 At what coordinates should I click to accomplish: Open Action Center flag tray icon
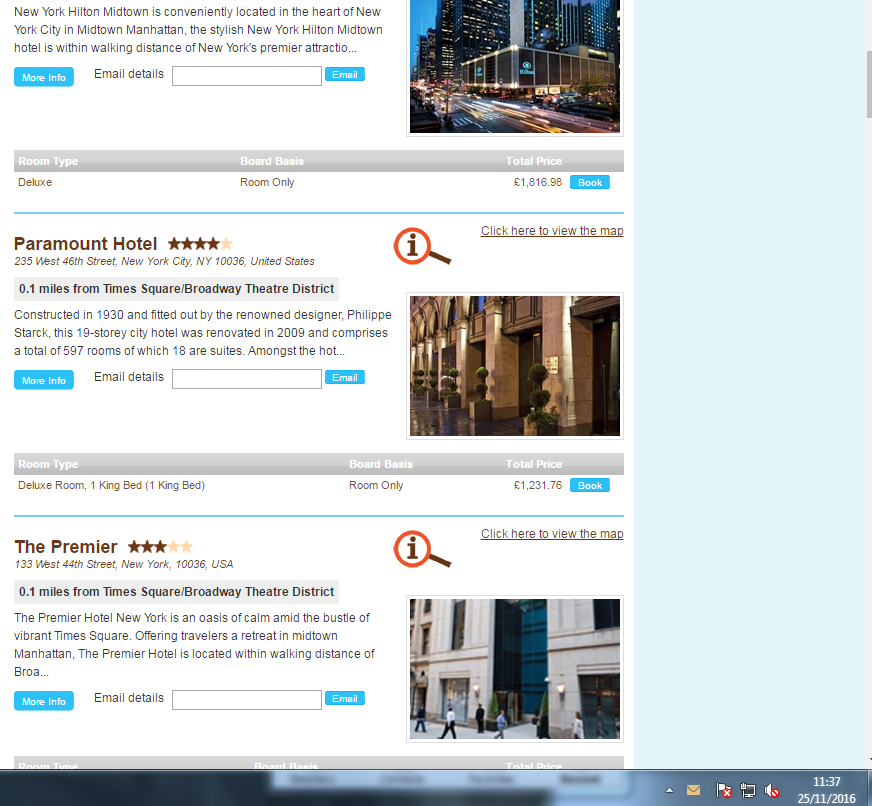pos(724,790)
